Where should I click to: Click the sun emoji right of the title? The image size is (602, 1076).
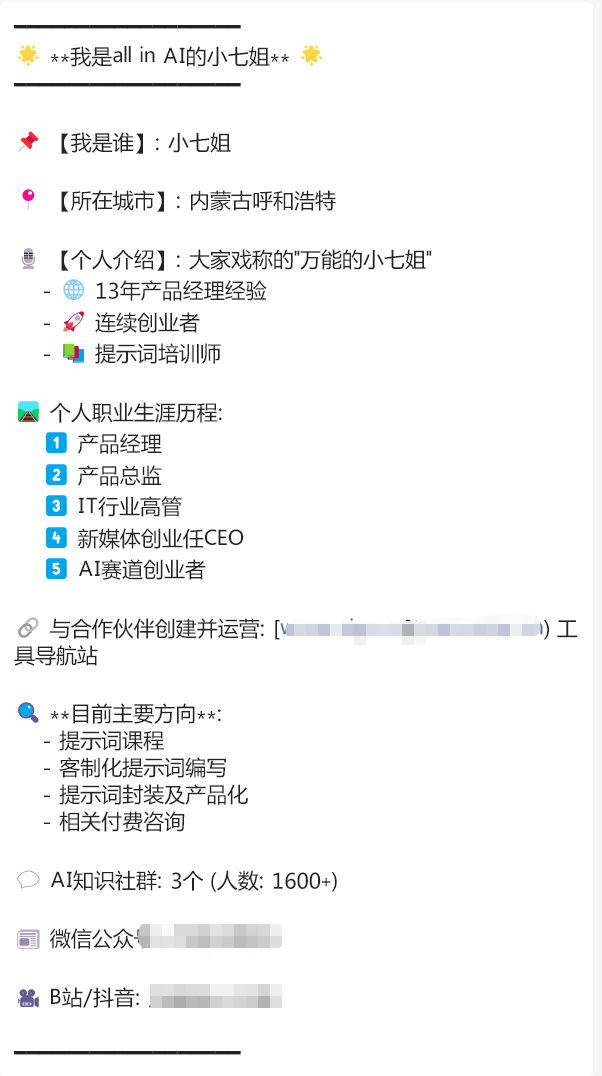[x=312, y=55]
